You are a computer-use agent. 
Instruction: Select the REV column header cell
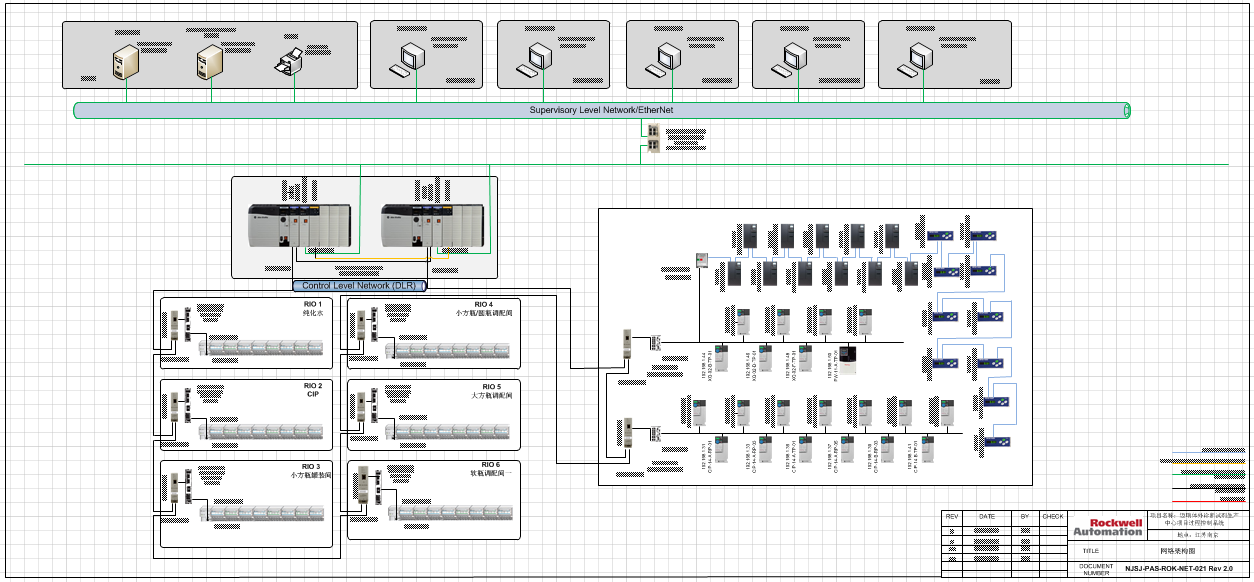click(x=953, y=517)
